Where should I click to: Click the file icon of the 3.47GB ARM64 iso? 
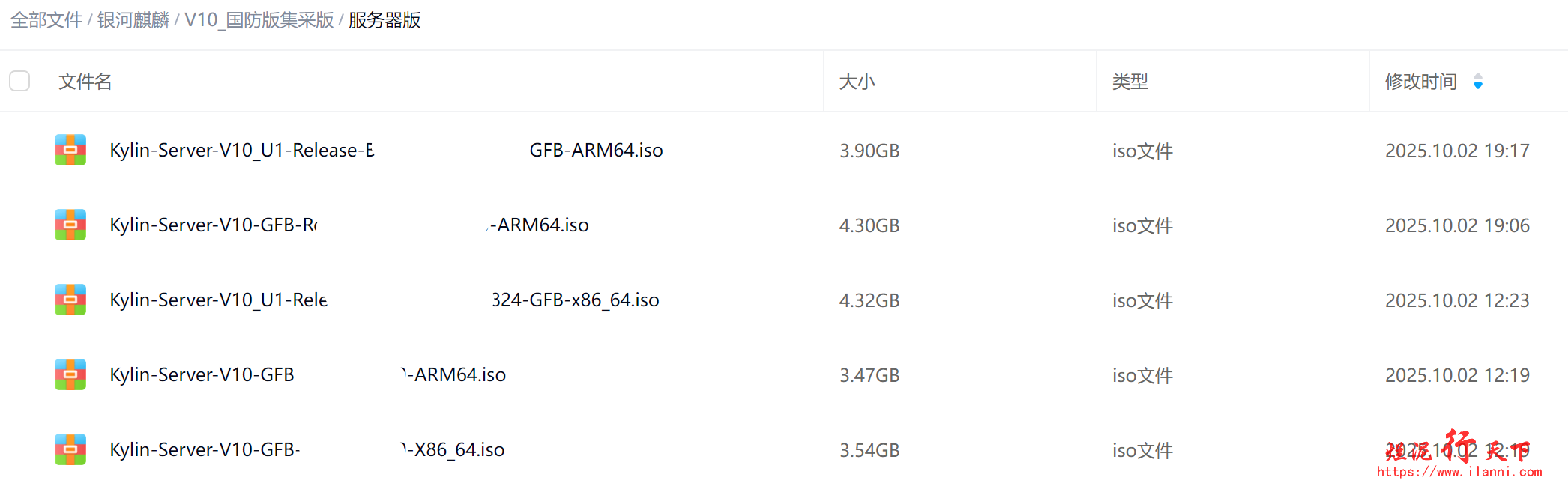click(70, 374)
